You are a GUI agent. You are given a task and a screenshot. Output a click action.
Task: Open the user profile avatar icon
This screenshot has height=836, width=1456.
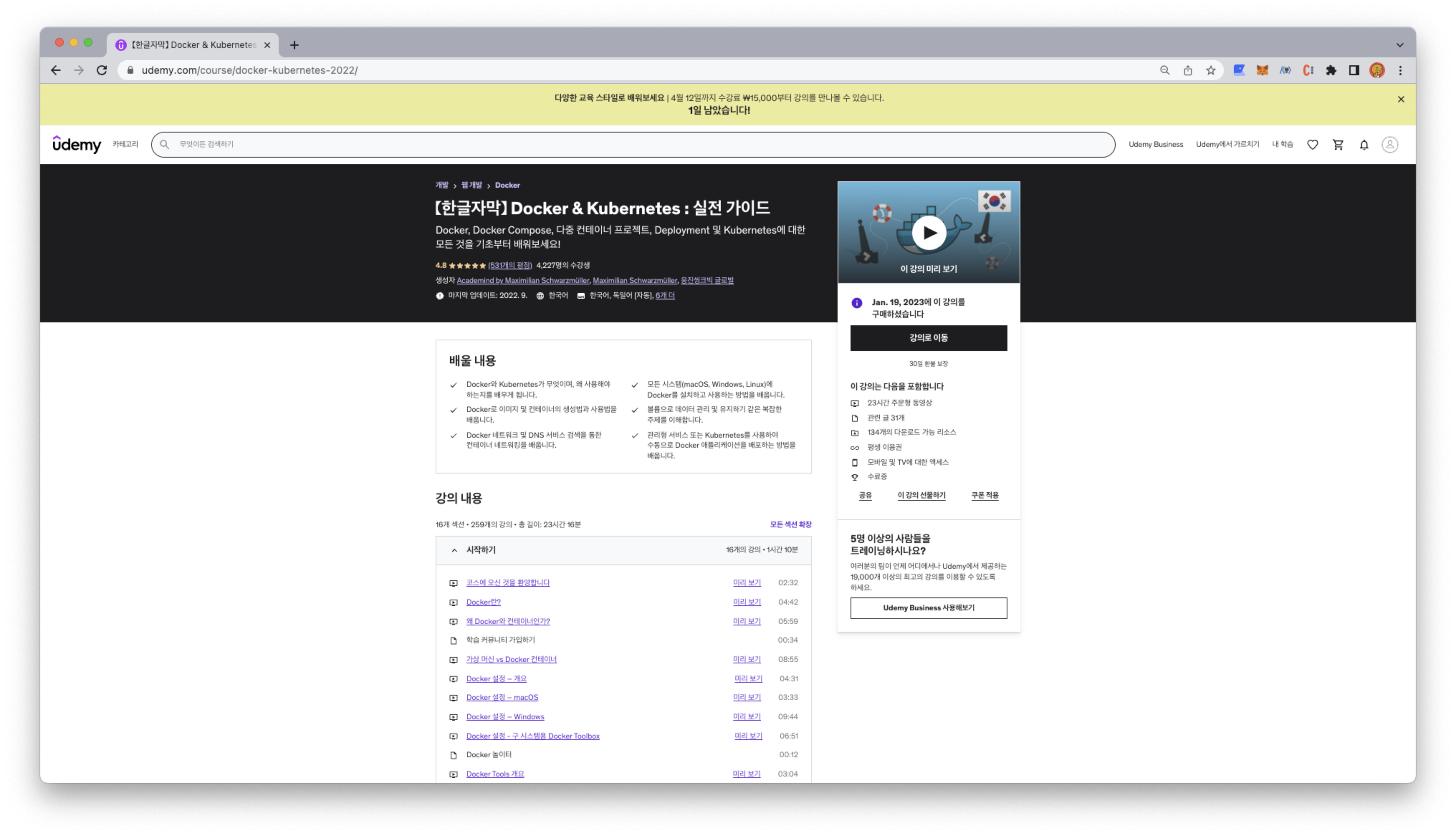[x=1389, y=145]
